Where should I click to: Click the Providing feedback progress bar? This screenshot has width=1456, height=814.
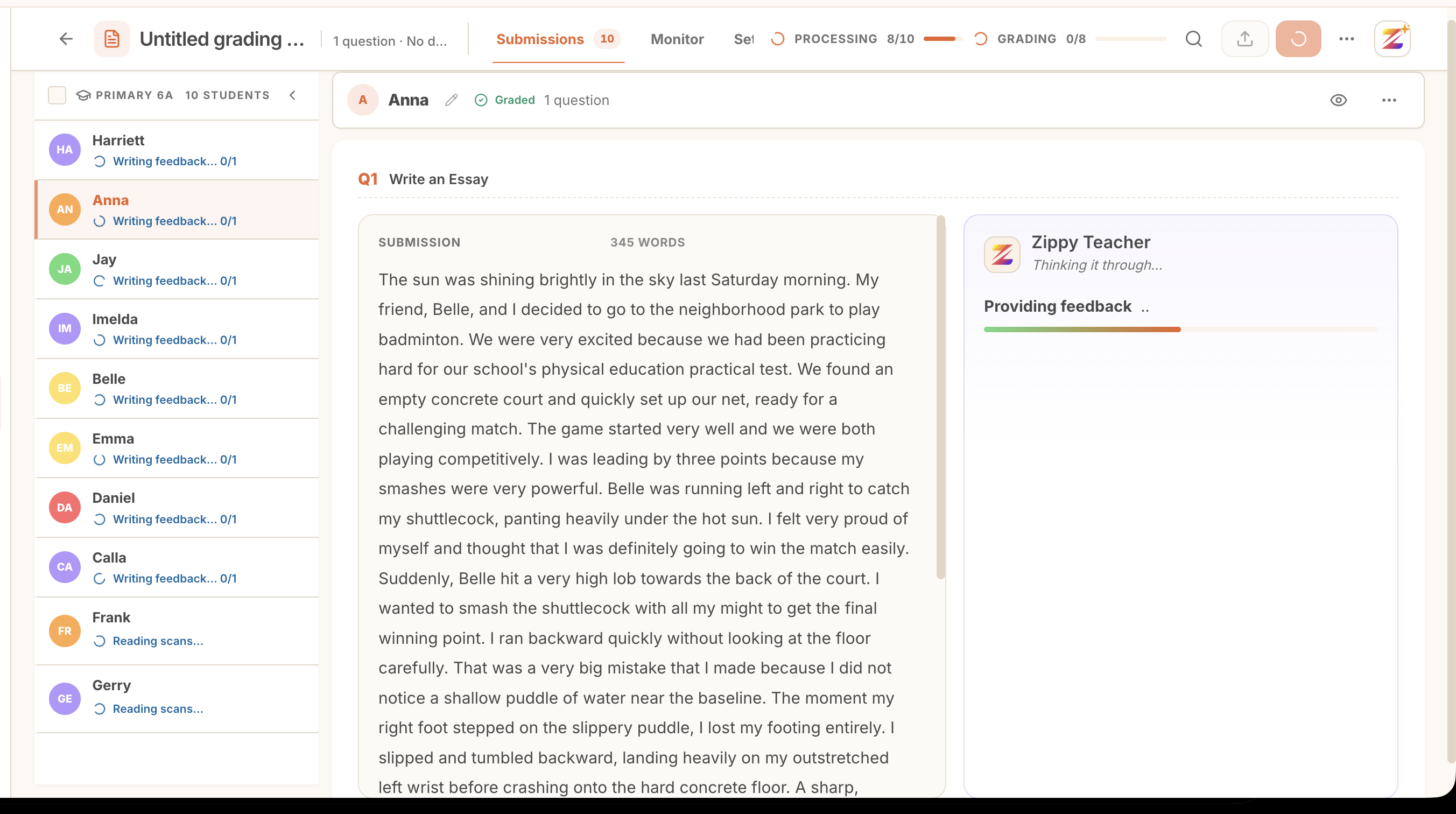[x=1180, y=329]
